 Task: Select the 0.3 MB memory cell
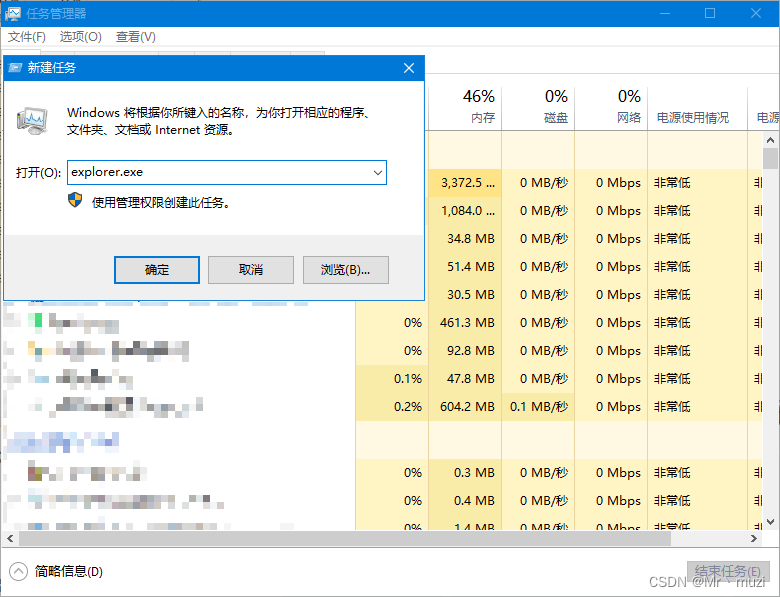465,473
